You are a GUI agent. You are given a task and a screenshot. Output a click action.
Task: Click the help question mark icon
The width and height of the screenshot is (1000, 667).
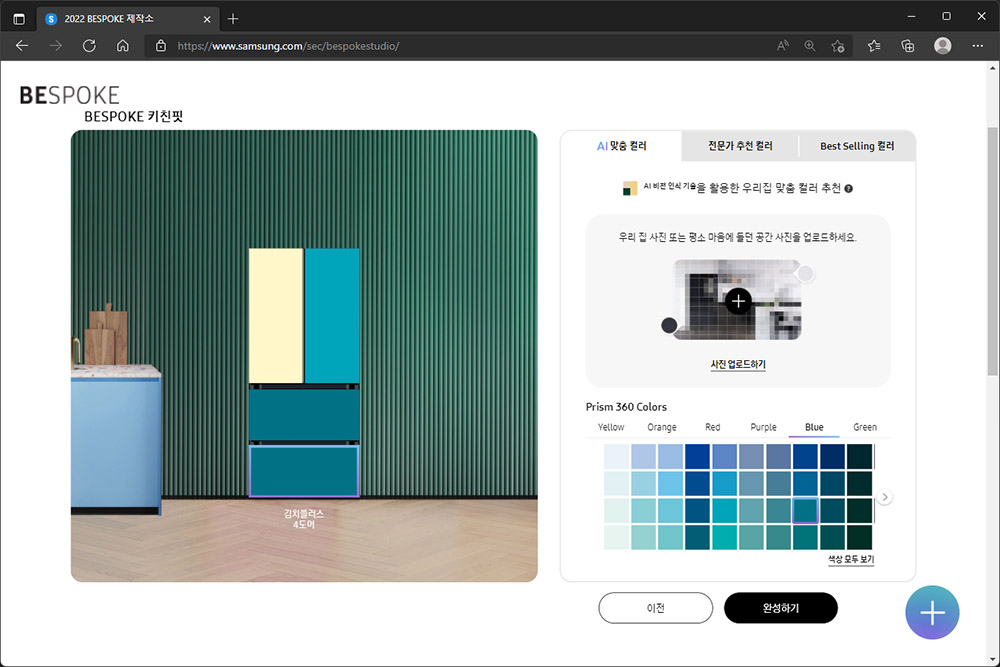point(848,188)
